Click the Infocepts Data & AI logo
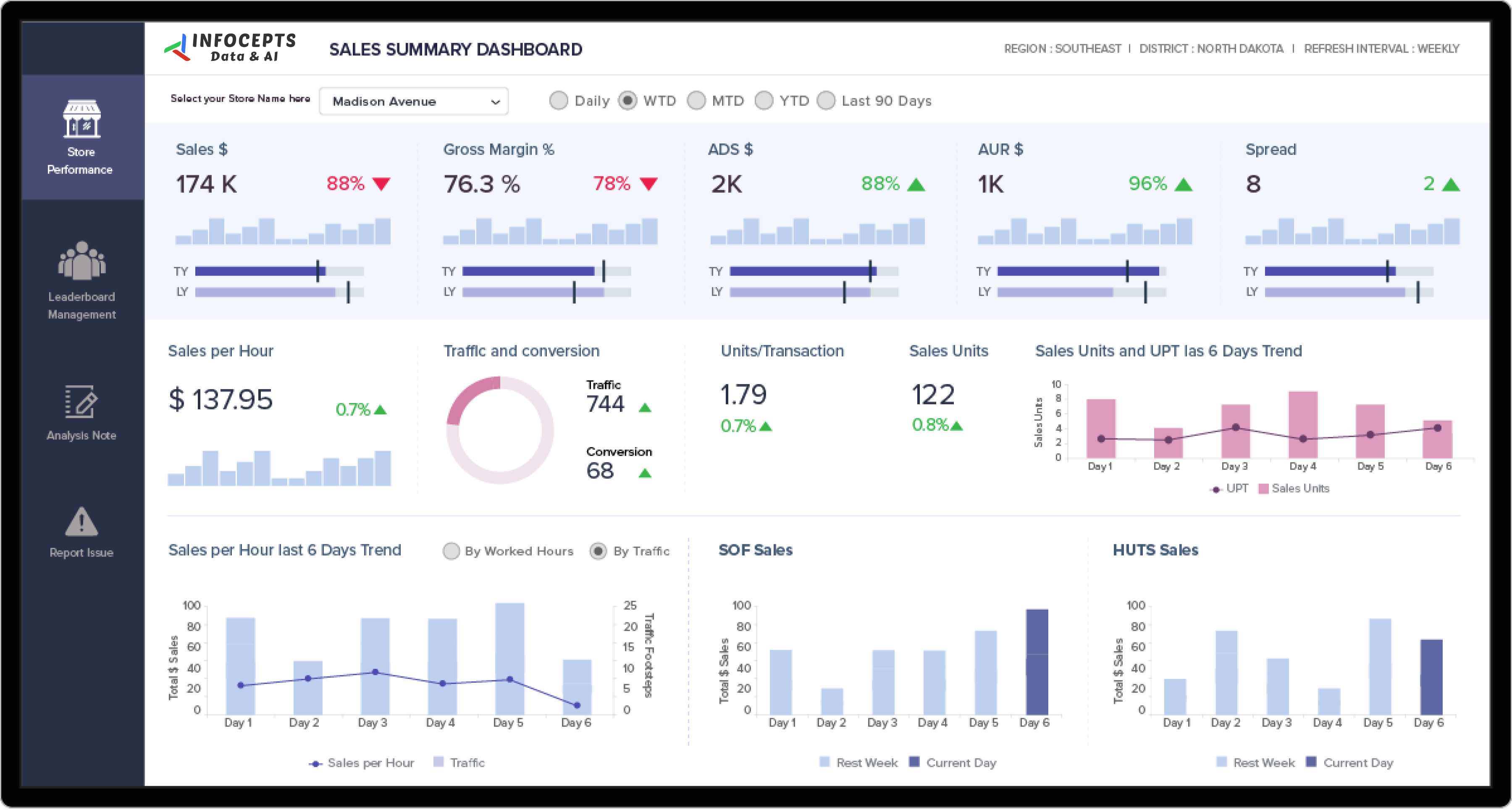Viewport: 1512px width, 810px height. point(230,47)
